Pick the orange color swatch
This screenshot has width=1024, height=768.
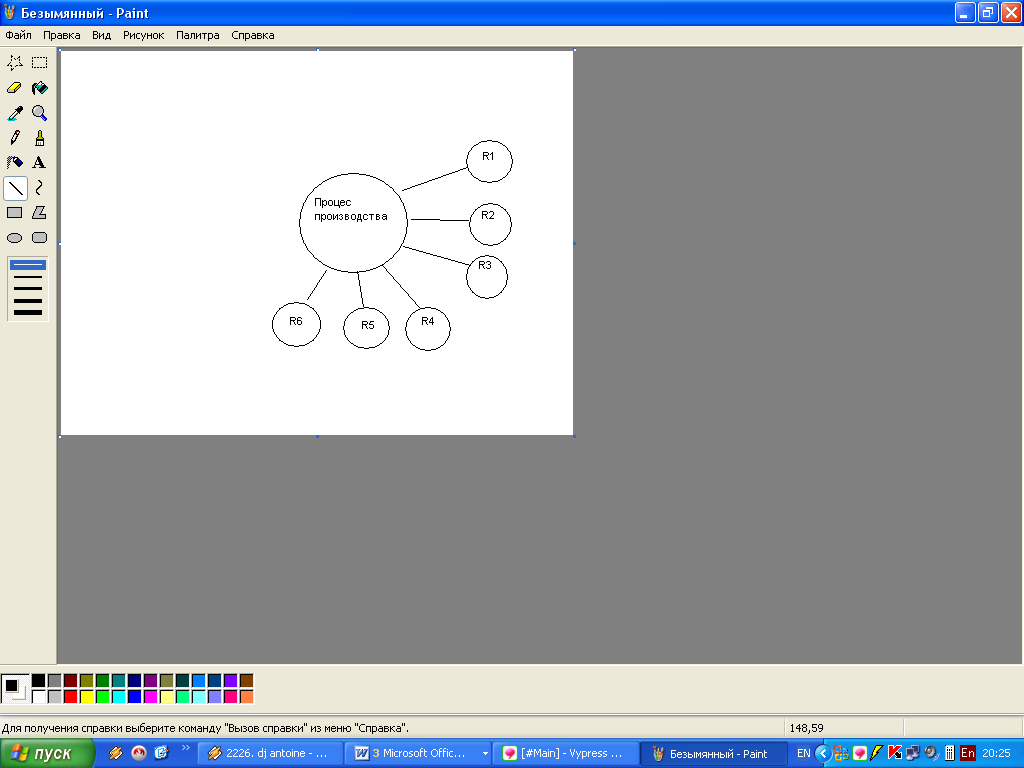click(246, 697)
